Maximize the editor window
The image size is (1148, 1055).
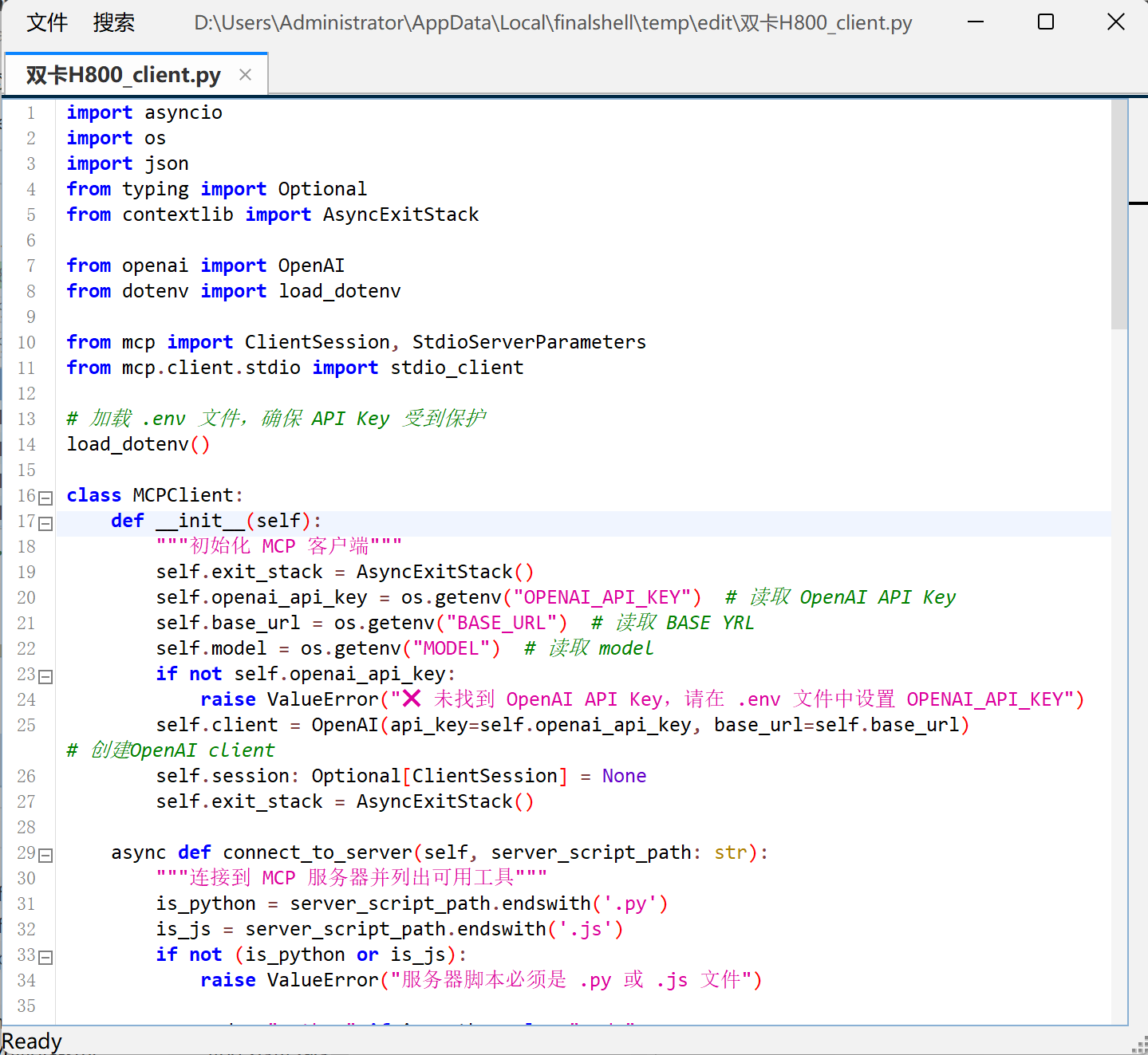click(1046, 22)
